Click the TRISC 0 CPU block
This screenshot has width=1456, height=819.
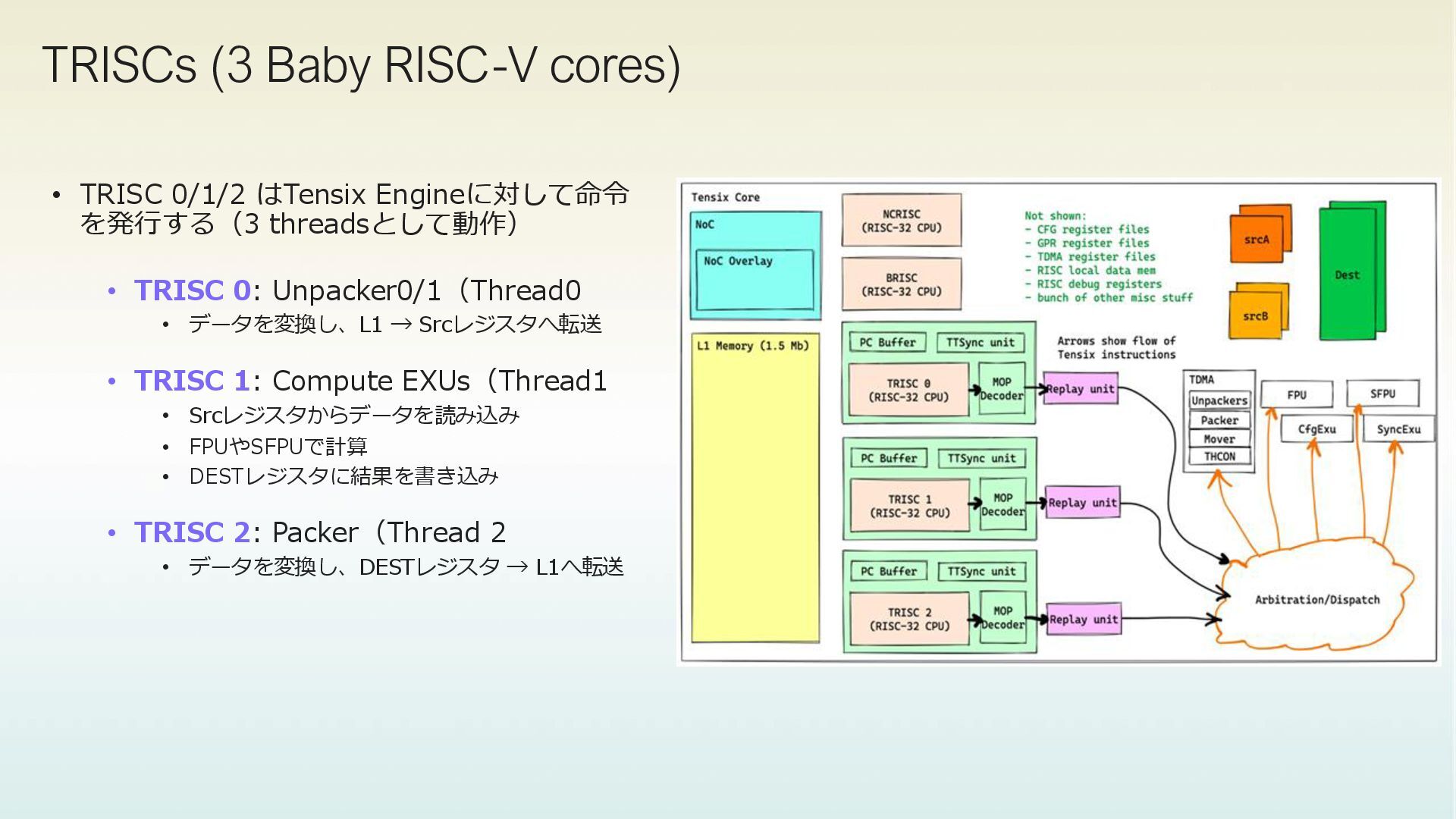click(908, 390)
